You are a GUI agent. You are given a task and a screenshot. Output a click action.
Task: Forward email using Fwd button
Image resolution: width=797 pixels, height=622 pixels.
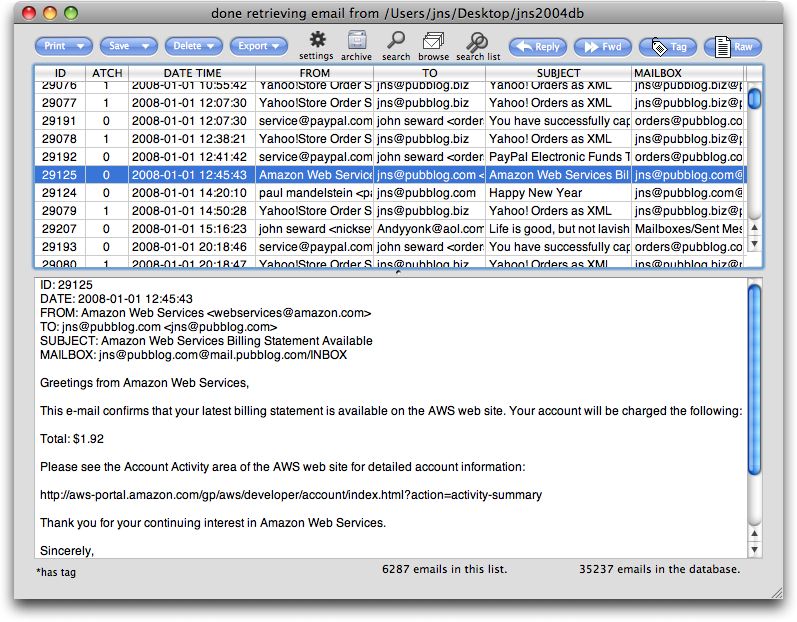pos(601,47)
